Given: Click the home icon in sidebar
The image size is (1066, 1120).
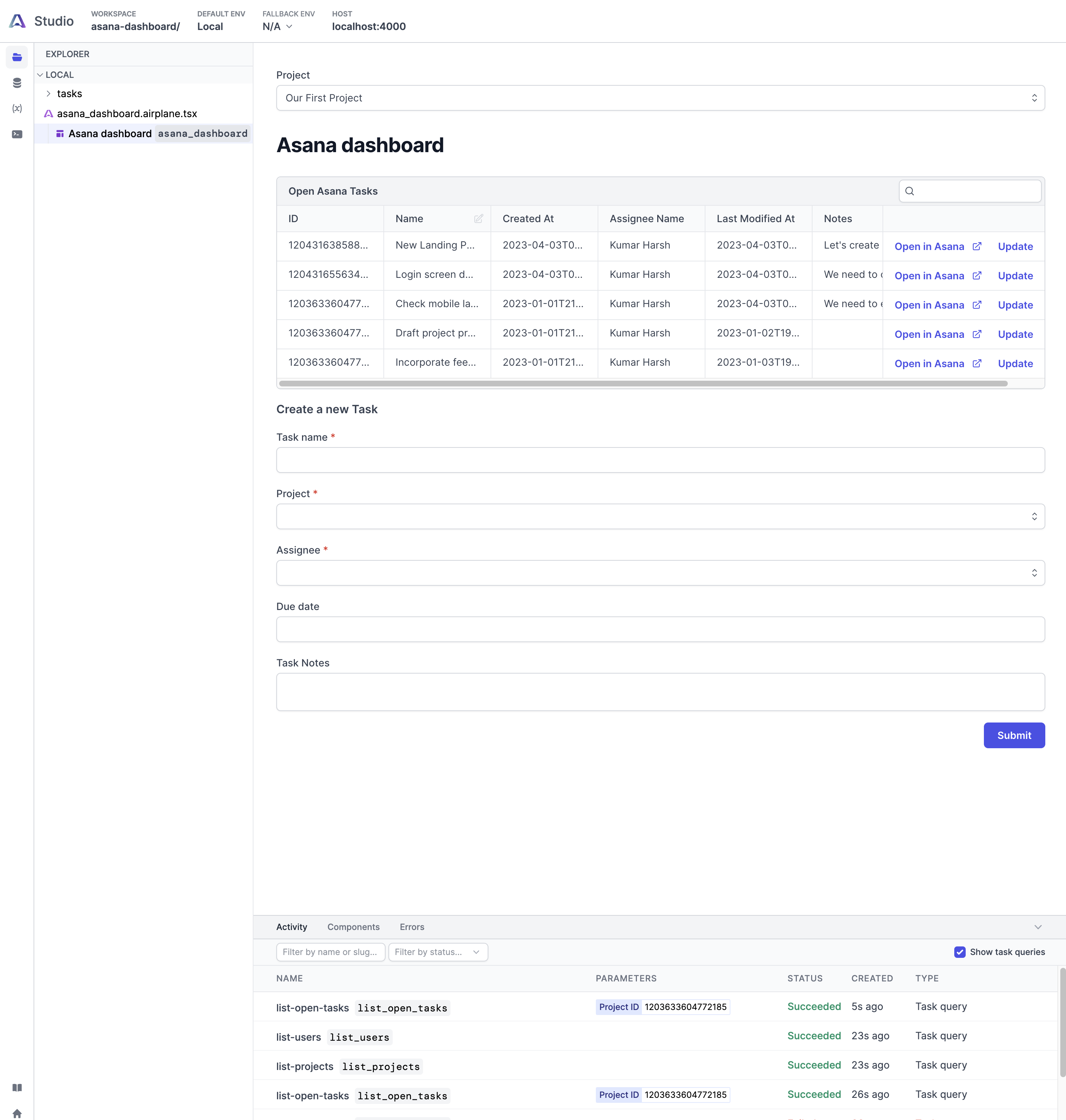Looking at the screenshot, I should (x=17, y=1113).
